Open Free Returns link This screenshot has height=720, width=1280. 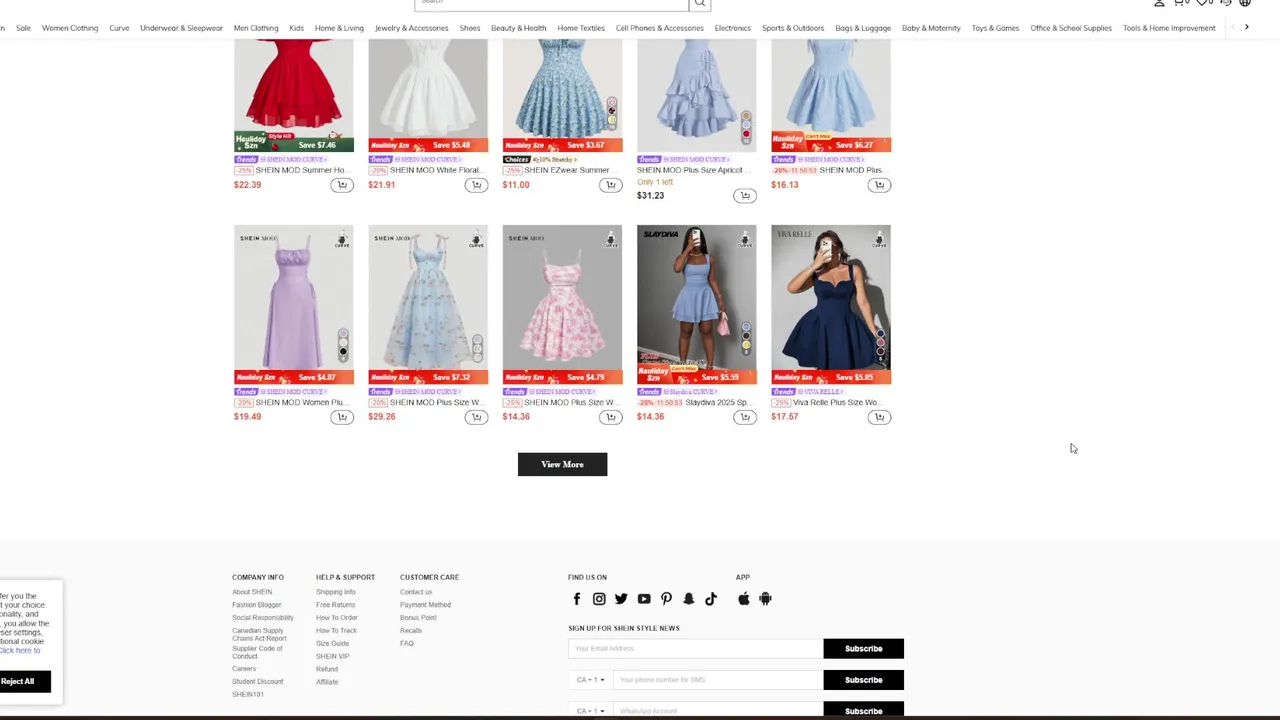(x=336, y=605)
